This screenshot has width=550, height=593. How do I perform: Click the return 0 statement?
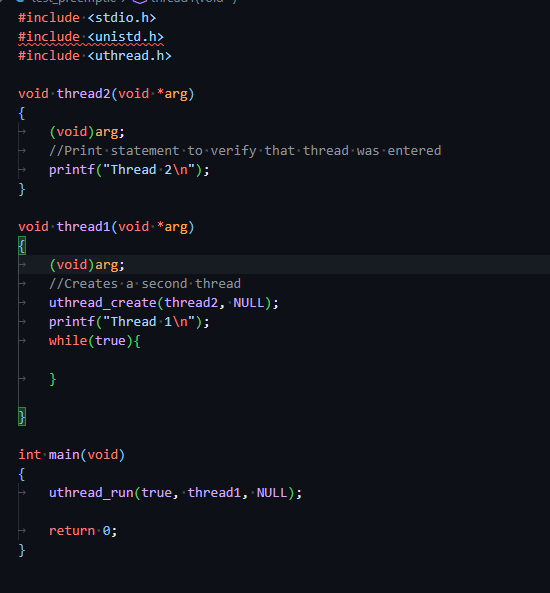83,531
